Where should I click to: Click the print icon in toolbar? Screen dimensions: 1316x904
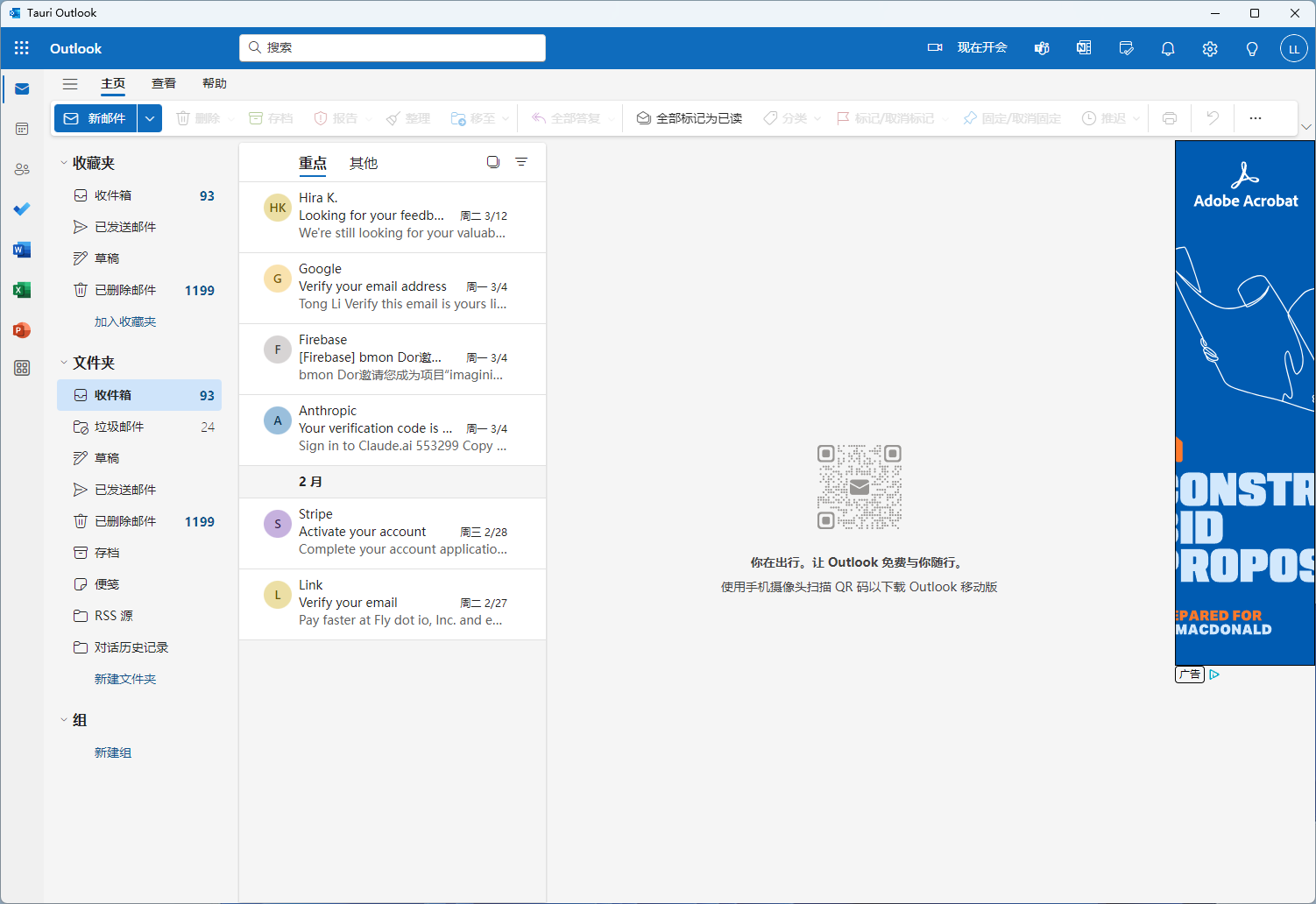(1170, 118)
